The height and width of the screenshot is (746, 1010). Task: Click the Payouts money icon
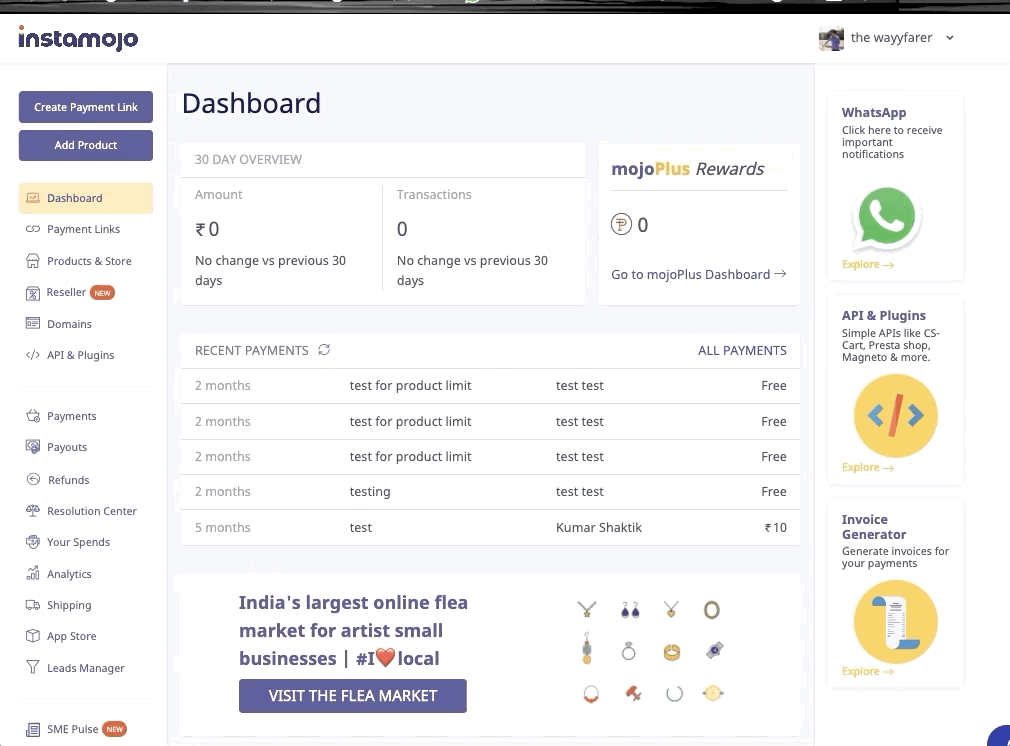point(33,446)
